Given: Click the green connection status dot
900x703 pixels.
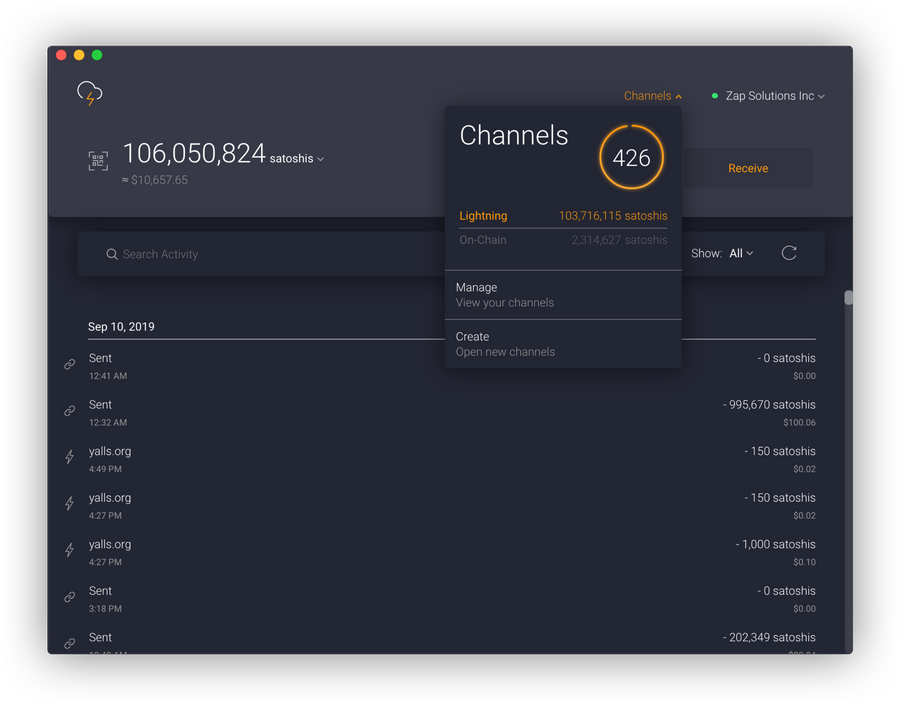Looking at the screenshot, I should pos(715,96).
